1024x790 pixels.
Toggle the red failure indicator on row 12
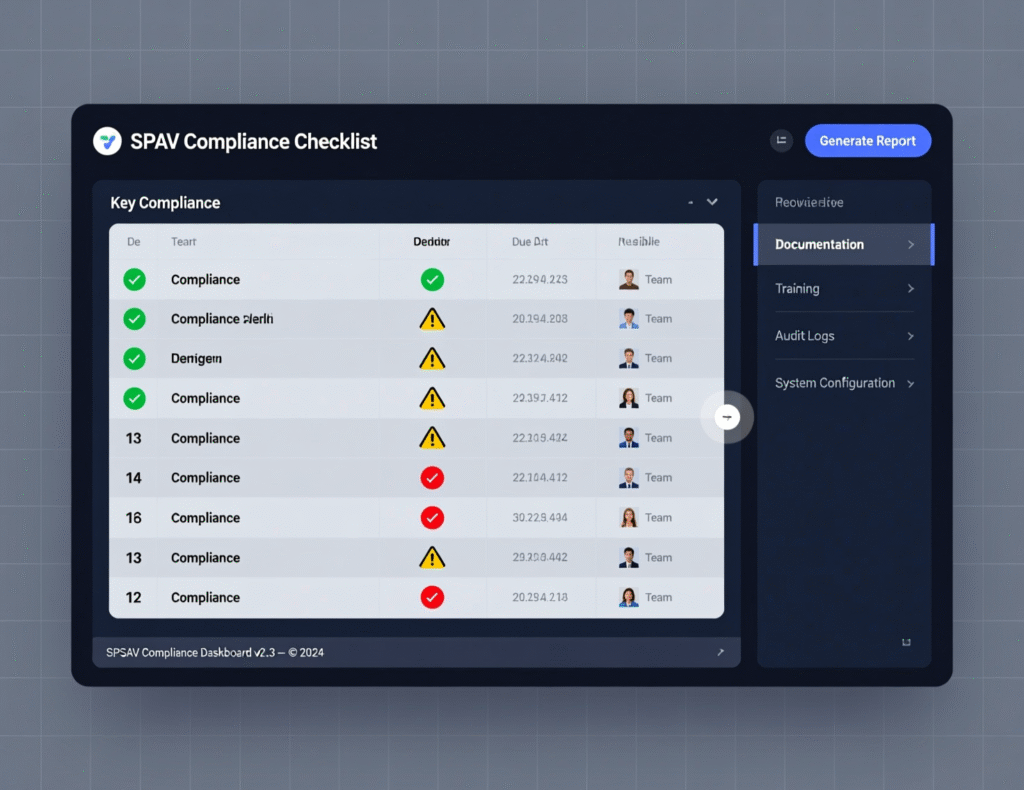pos(432,597)
